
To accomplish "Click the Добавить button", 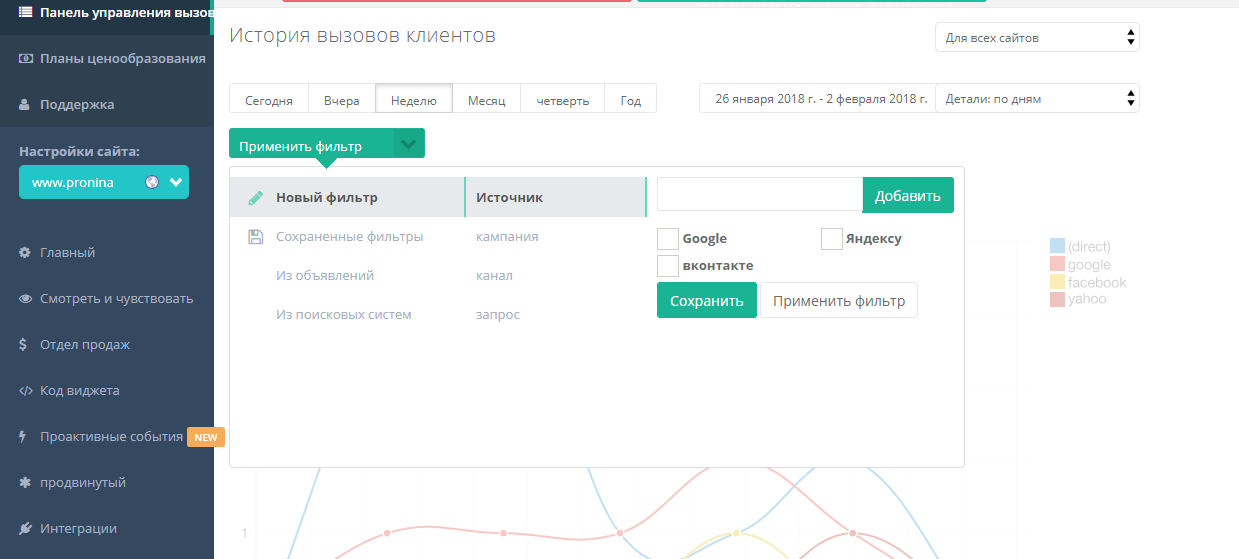I will [908, 195].
